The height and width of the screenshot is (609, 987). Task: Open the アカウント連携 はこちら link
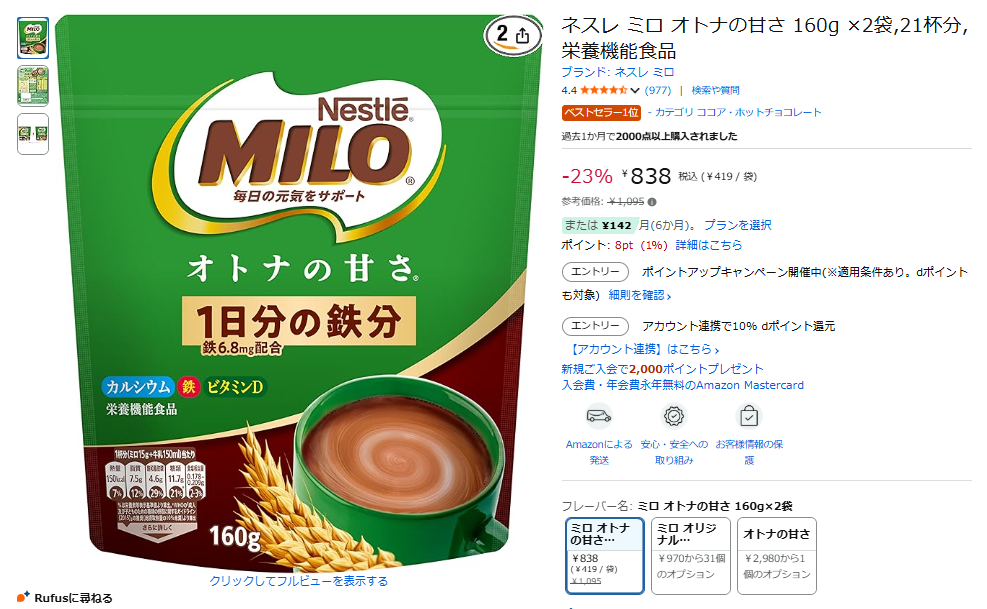click(642, 349)
